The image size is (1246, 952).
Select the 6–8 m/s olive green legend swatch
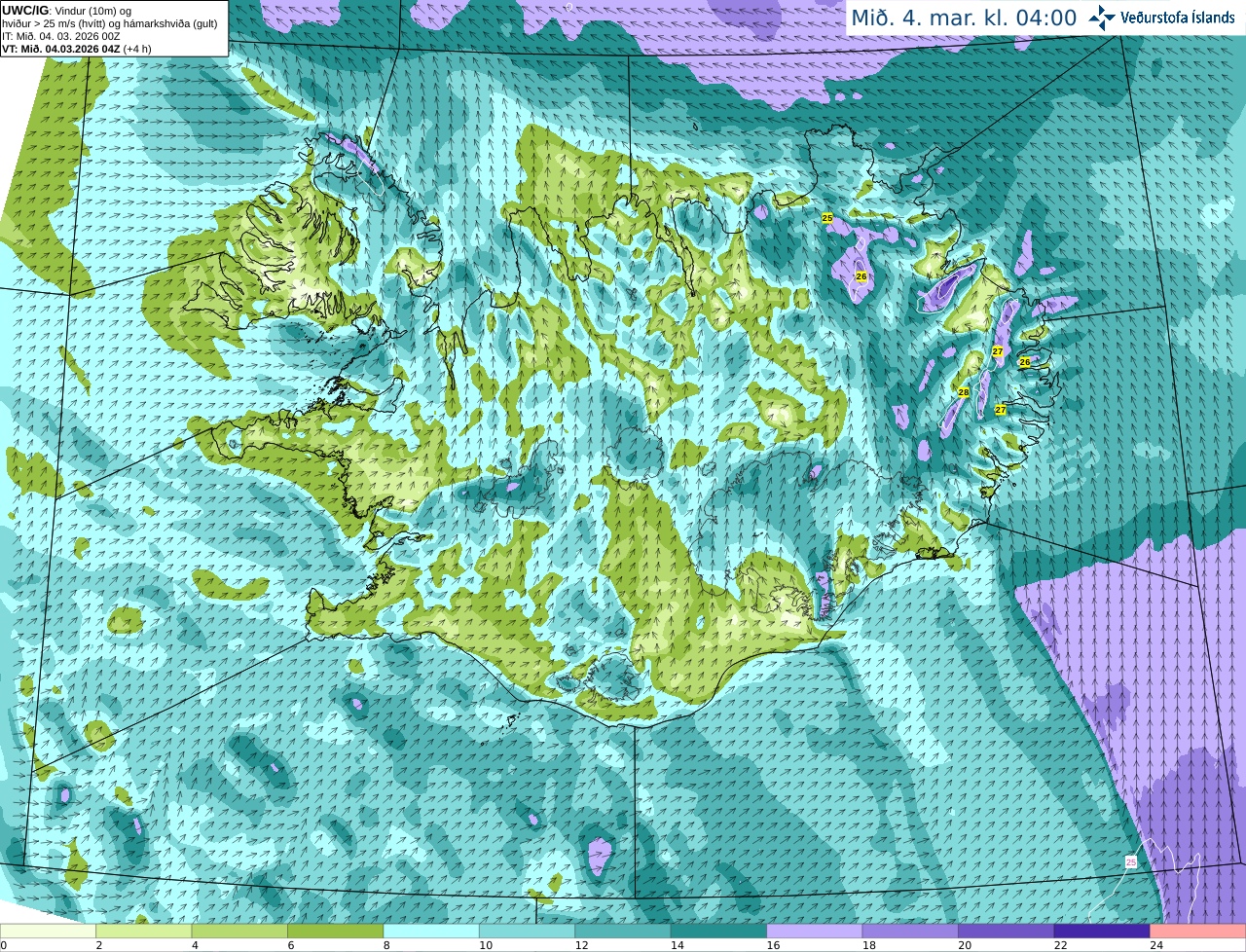click(x=336, y=932)
